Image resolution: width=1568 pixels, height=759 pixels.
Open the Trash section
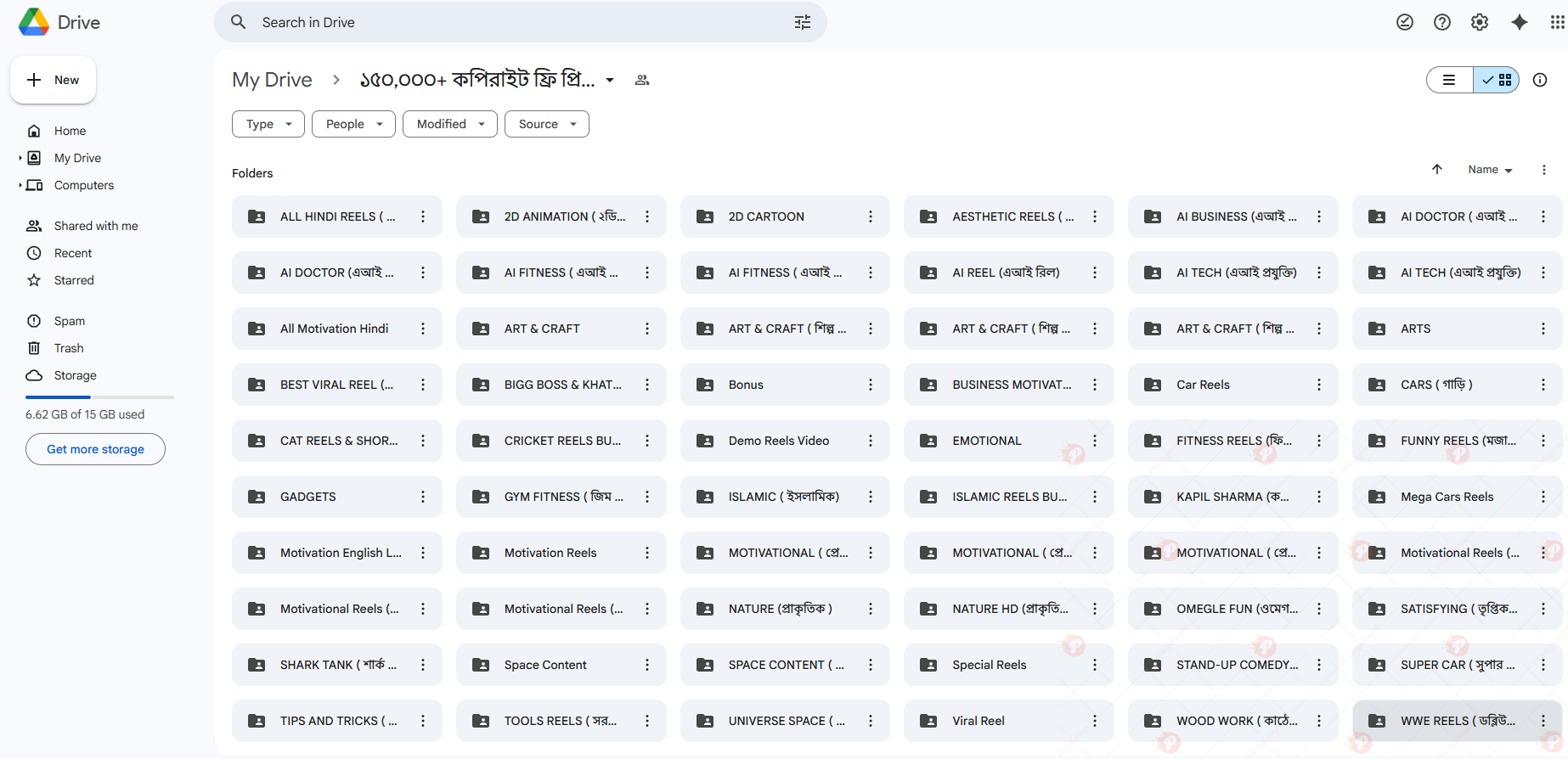69,348
